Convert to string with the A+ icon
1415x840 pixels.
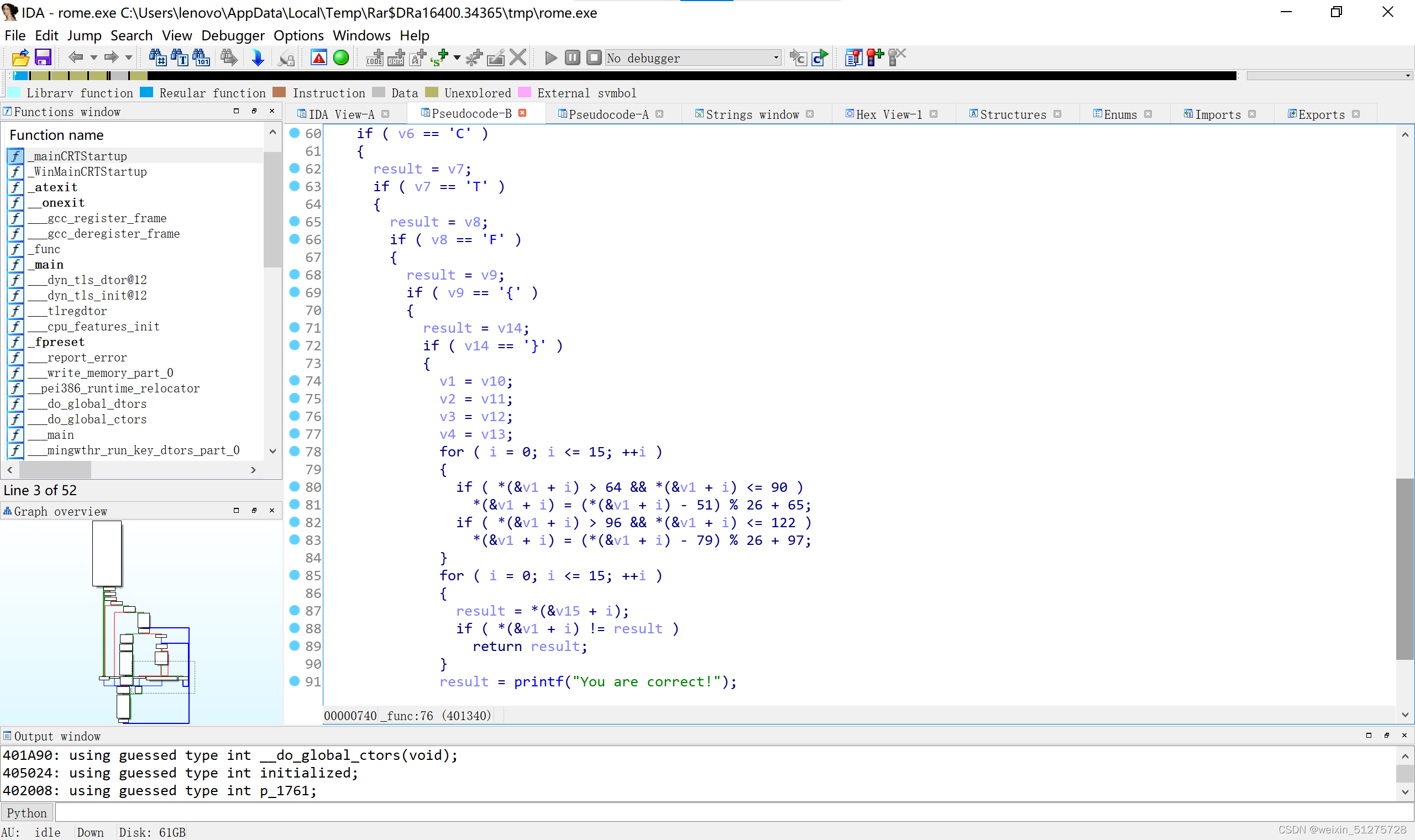pyautogui.click(x=418, y=57)
